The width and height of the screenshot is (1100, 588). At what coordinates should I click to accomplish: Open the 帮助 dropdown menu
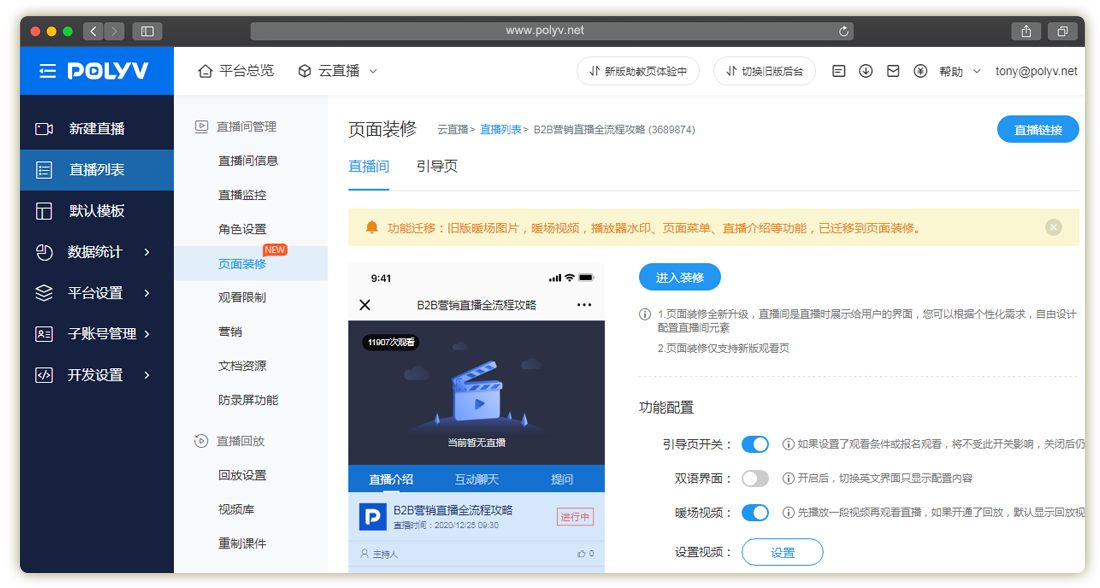[960, 71]
